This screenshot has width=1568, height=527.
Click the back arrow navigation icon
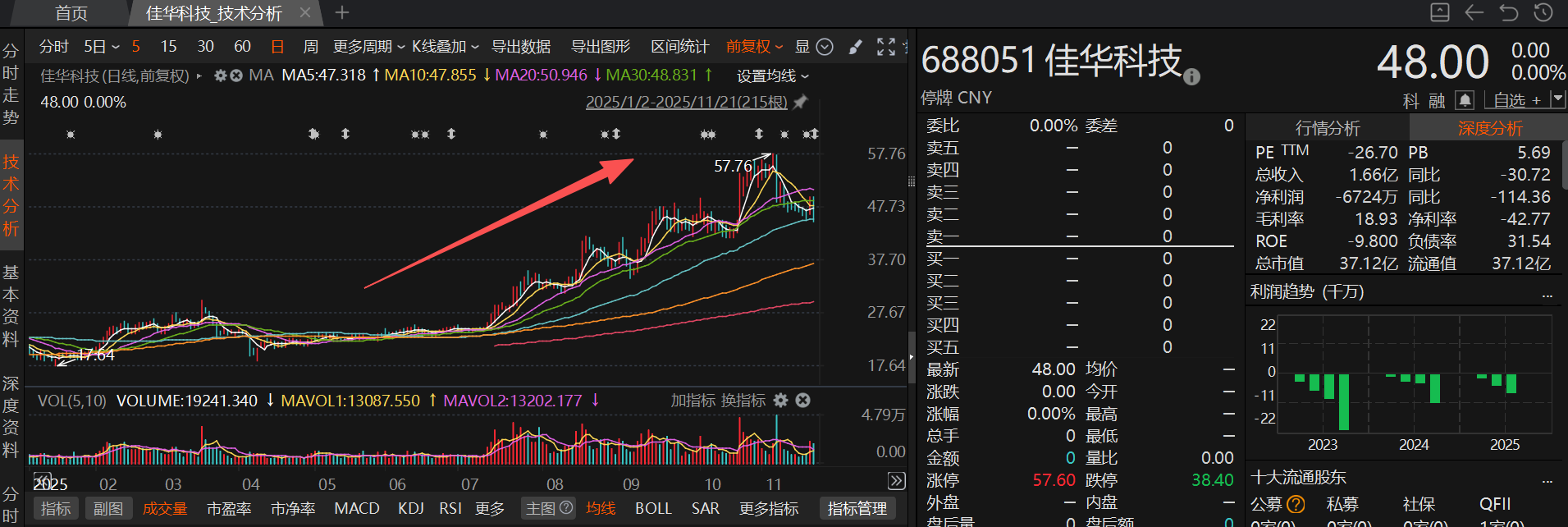click(x=1474, y=12)
